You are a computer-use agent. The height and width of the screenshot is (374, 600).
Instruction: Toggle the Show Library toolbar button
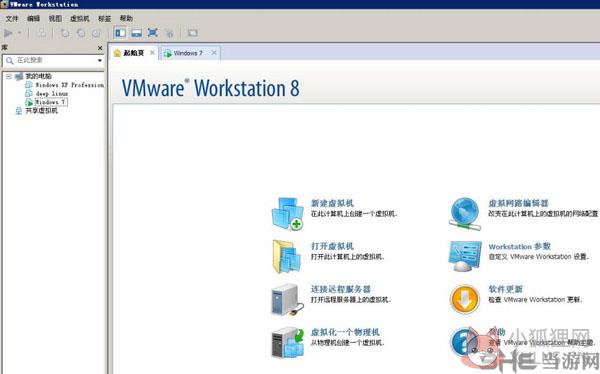[121, 33]
